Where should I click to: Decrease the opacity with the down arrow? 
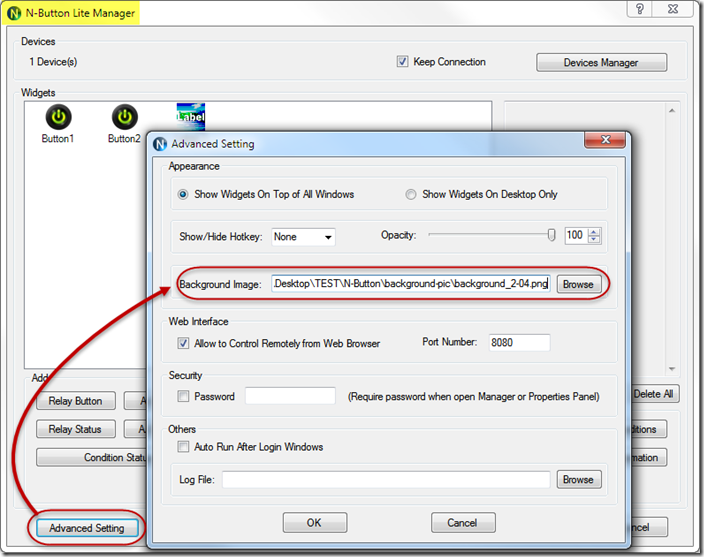coord(594,239)
